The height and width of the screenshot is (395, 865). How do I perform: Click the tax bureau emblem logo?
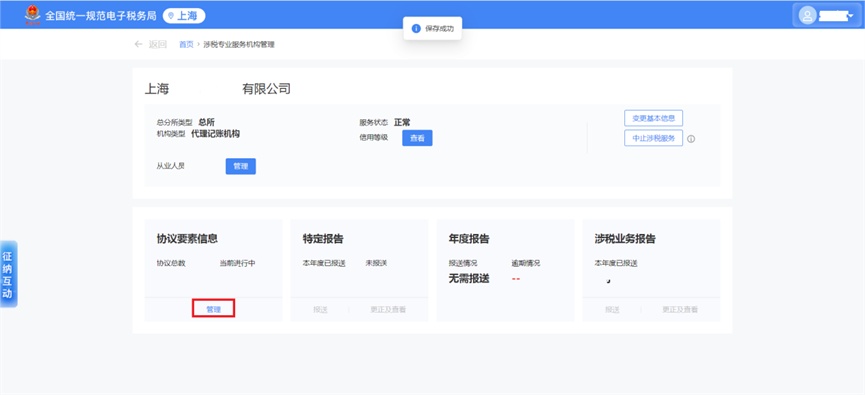(x=33, y=15)
